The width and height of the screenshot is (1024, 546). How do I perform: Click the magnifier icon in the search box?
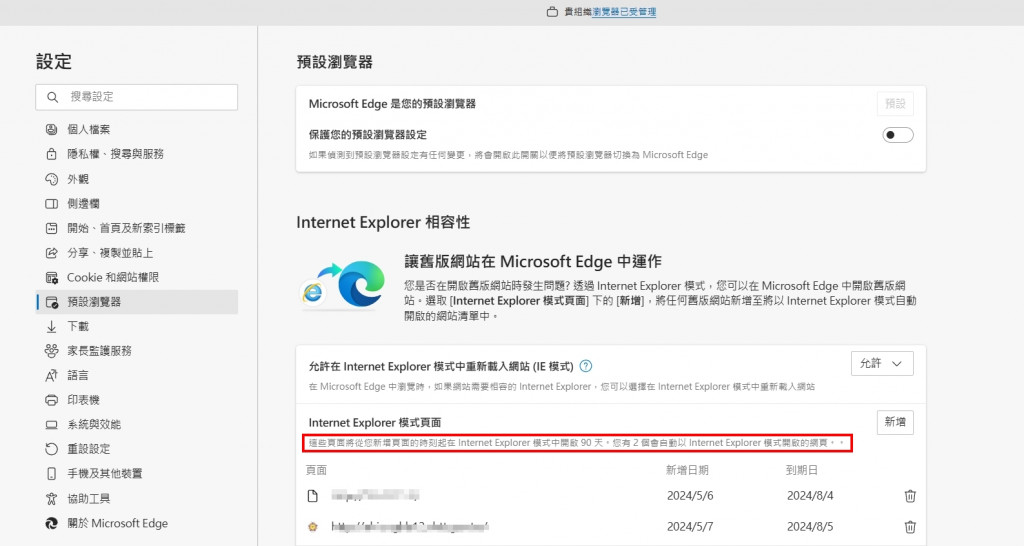tap(52, 97)
